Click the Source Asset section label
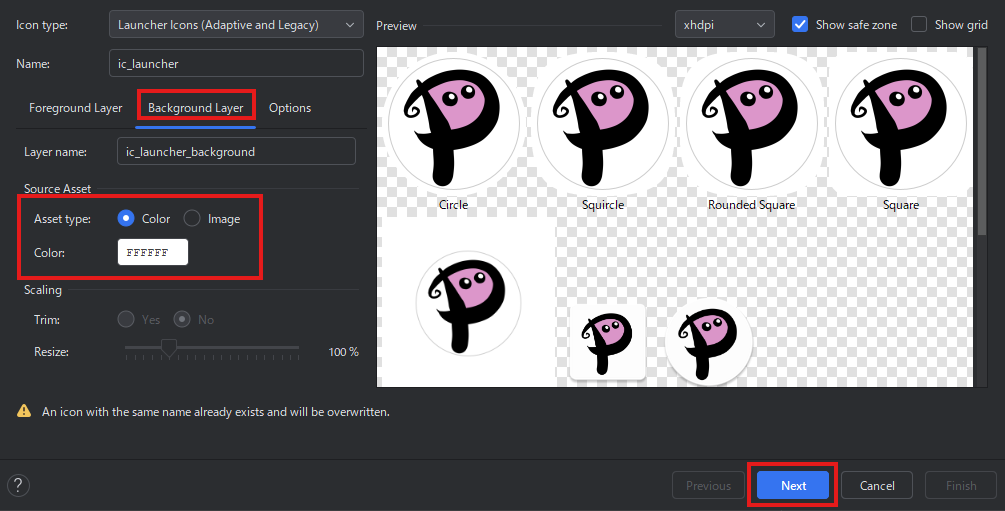The width and height of the screenshot is (1005, 511). [x=58, y=188]
